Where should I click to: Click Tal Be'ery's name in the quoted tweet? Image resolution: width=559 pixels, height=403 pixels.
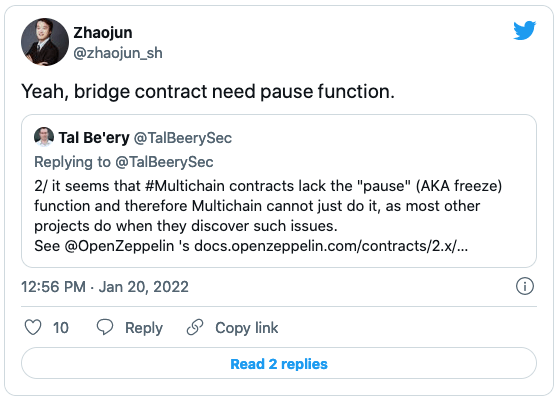(94, 138)
